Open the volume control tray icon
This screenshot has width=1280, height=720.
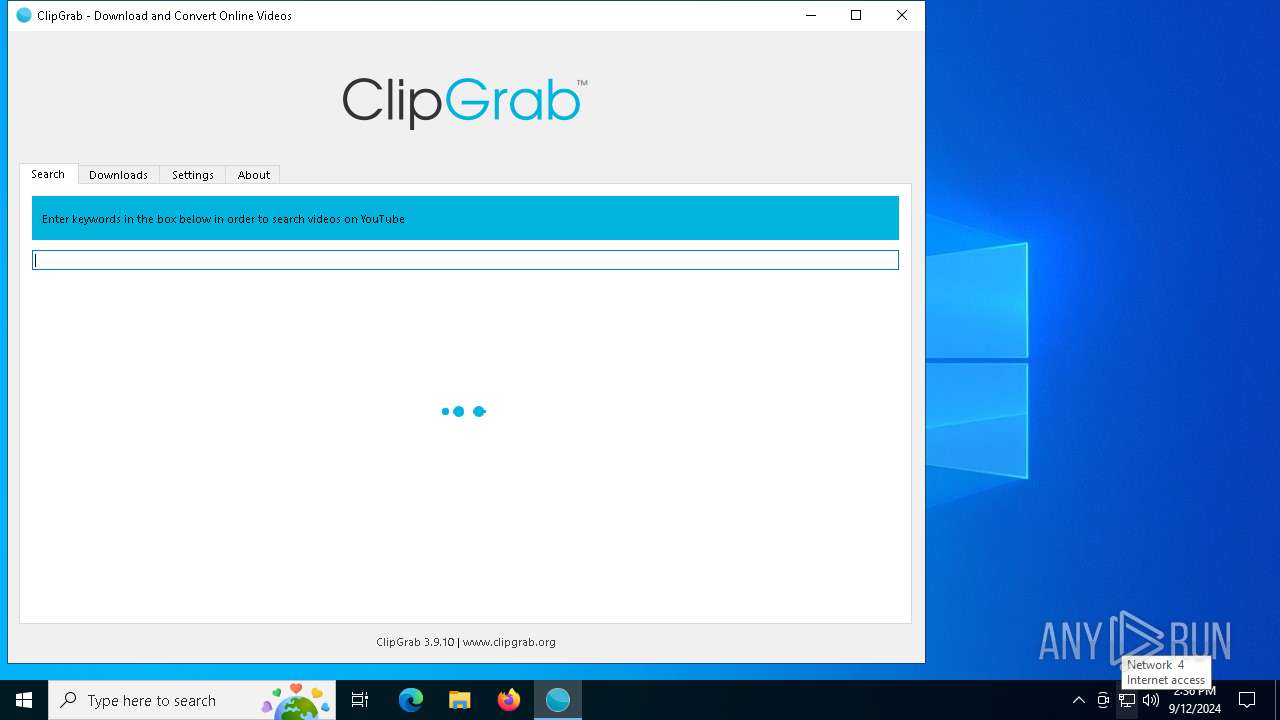click(1151, 700)
